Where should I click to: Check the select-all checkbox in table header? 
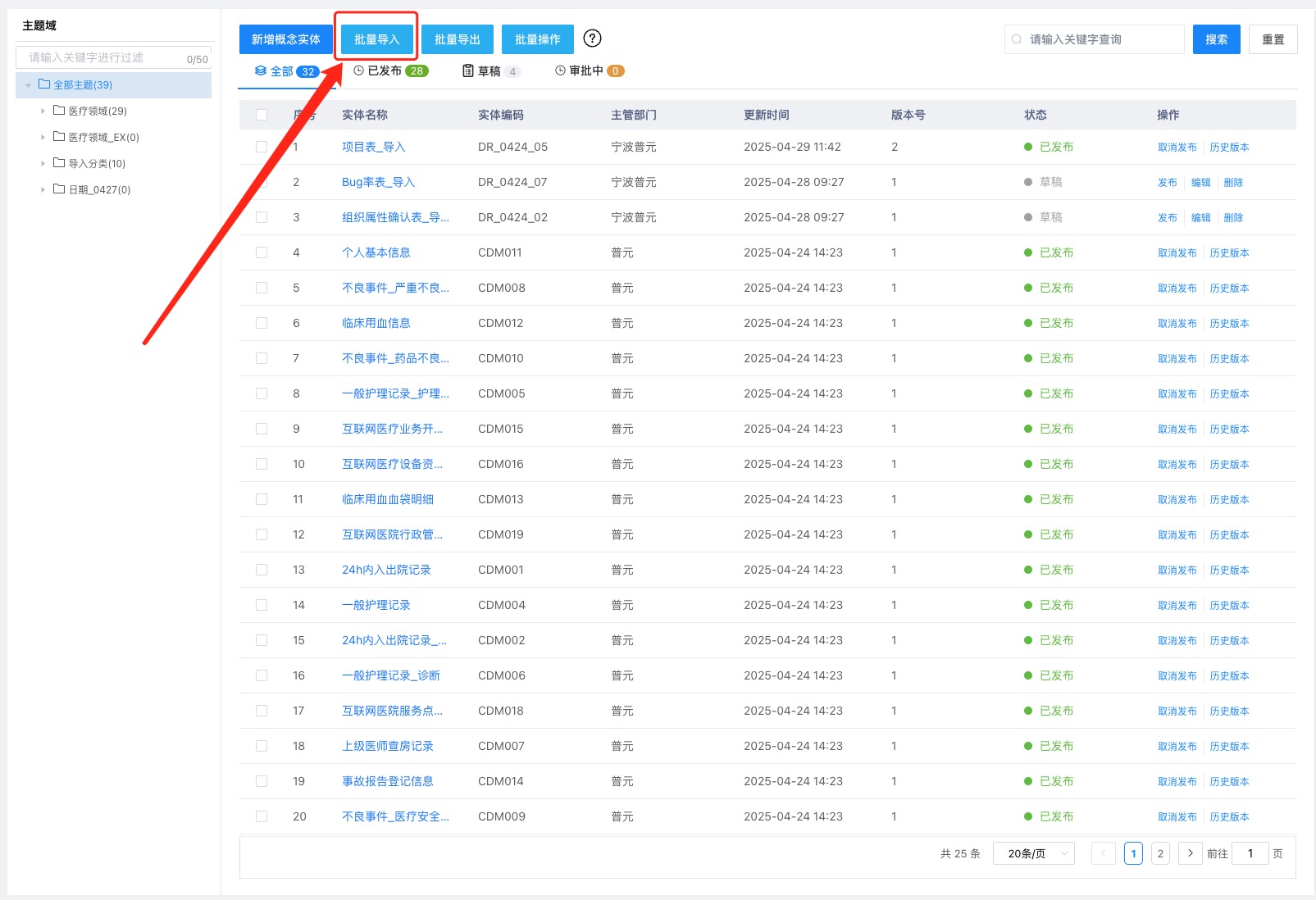262,115
